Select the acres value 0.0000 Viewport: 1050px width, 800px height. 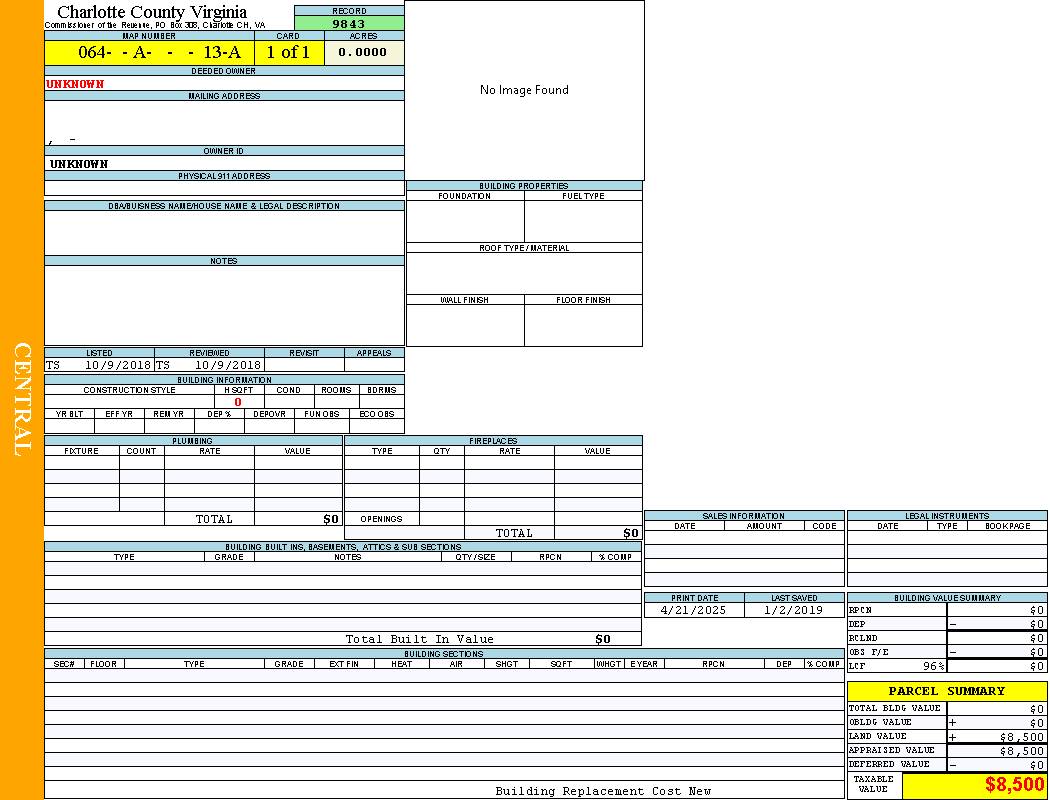point(363,53)
